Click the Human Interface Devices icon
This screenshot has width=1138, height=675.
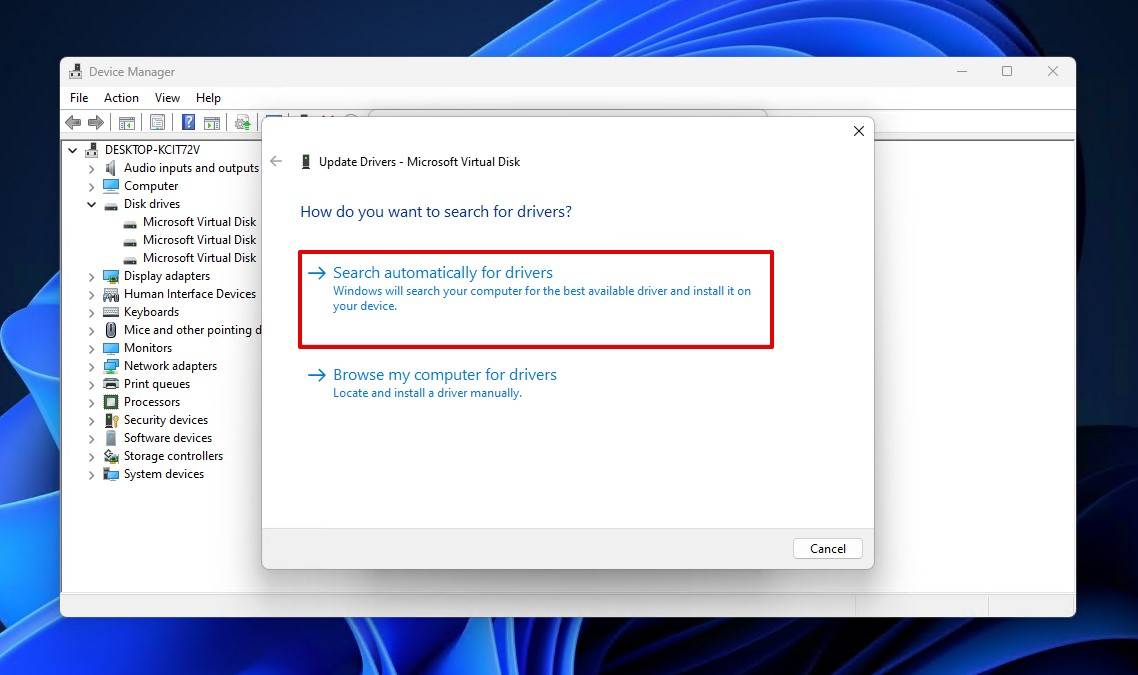(111, 294)
